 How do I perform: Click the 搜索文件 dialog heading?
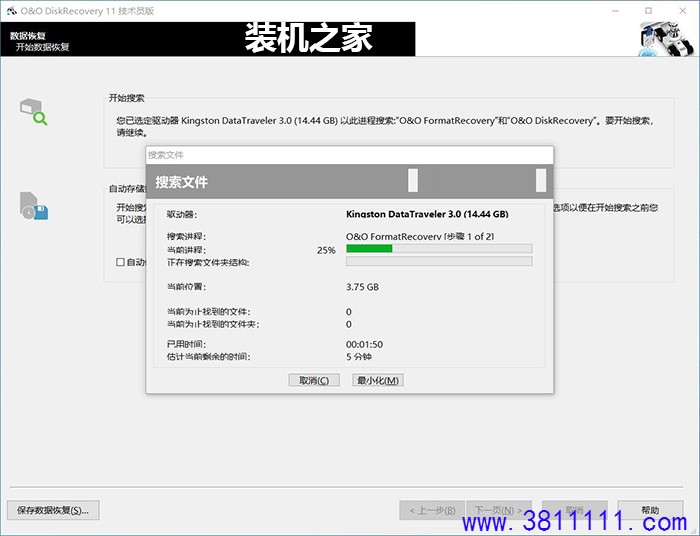181,182
